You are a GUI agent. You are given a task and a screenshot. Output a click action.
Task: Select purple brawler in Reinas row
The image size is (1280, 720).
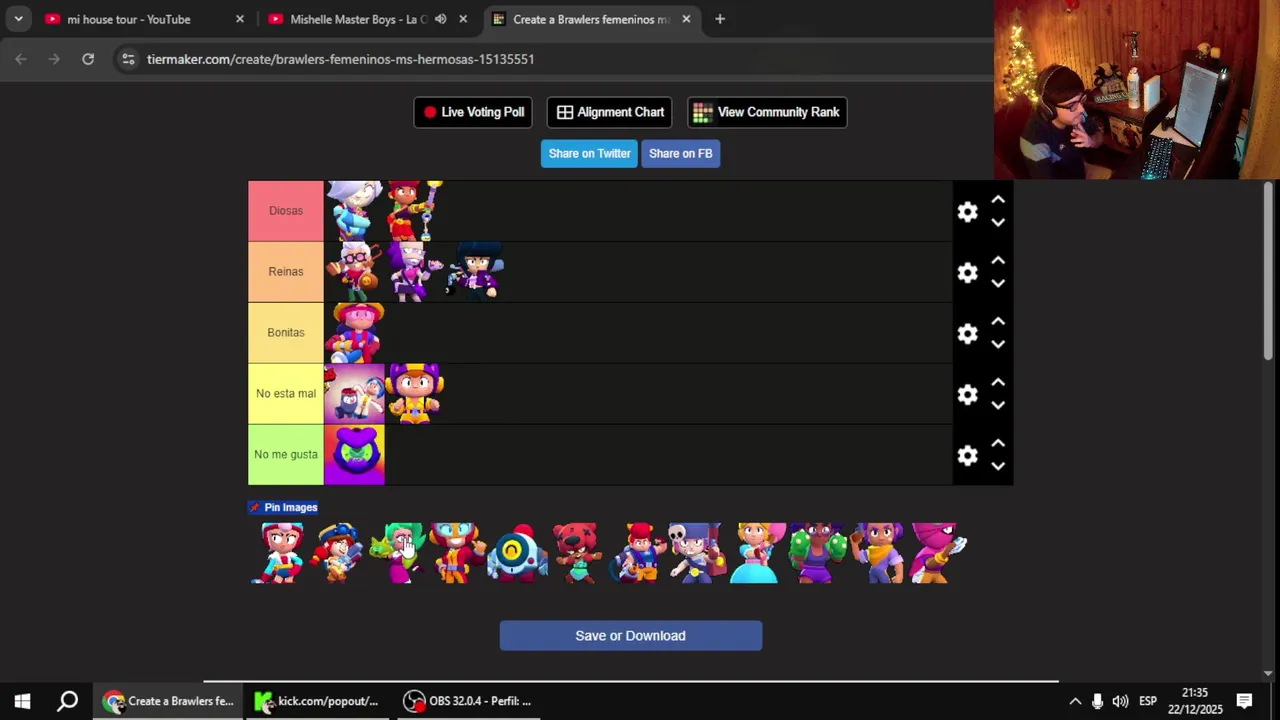coord(414,272)
